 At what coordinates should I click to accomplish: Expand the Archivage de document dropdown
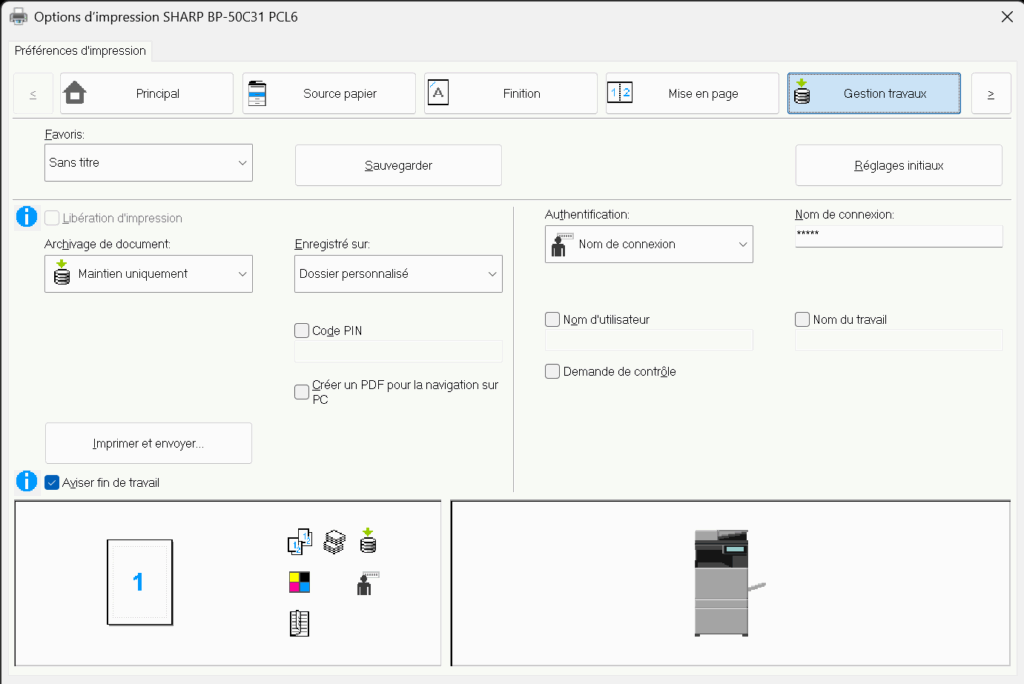point(149,274)
